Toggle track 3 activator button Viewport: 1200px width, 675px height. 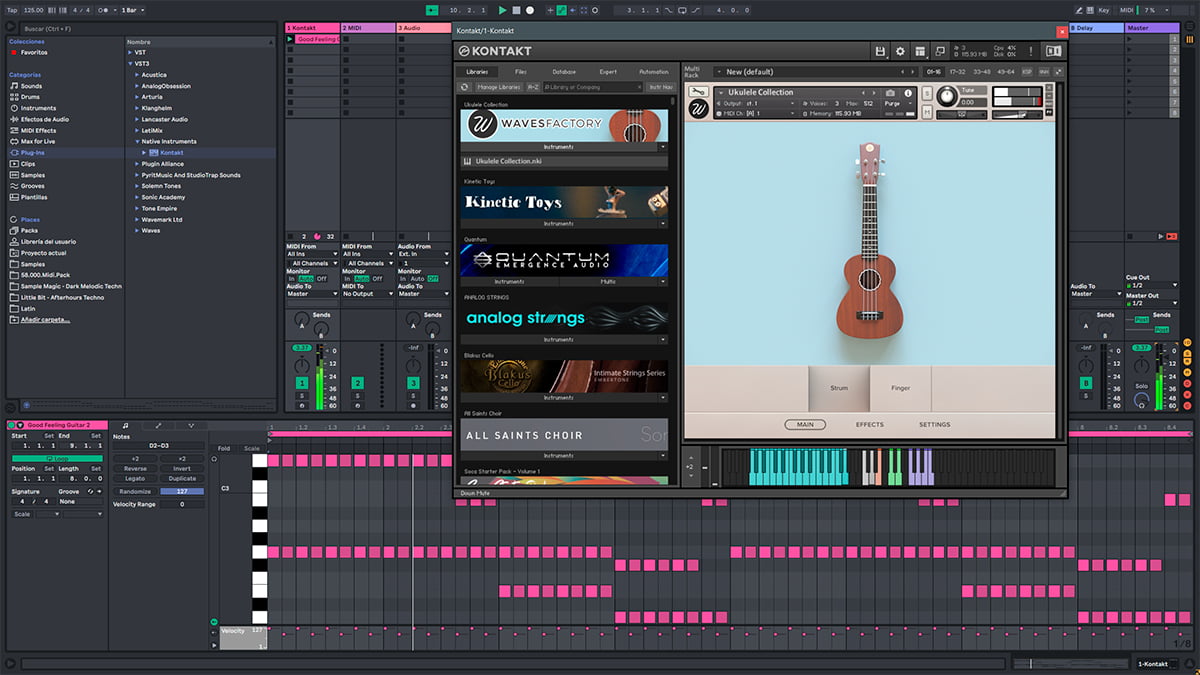tap(413, 383)
